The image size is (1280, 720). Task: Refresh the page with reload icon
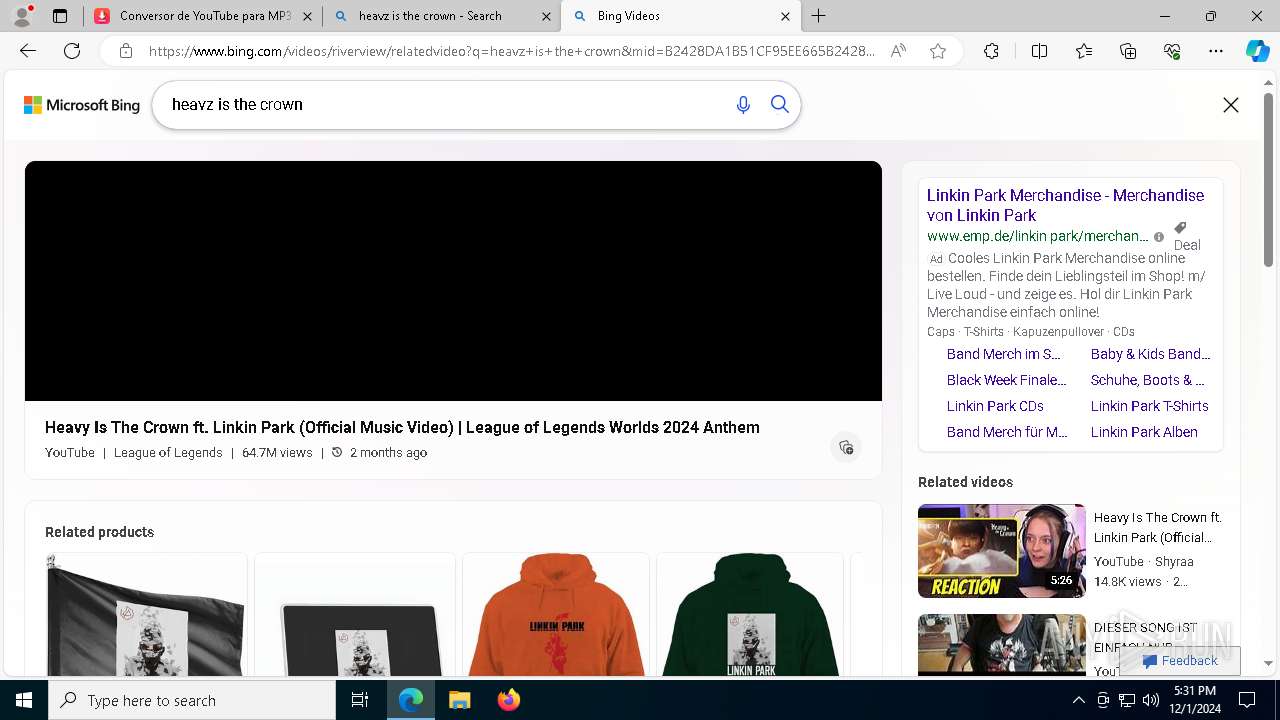(x=72, y=51)
